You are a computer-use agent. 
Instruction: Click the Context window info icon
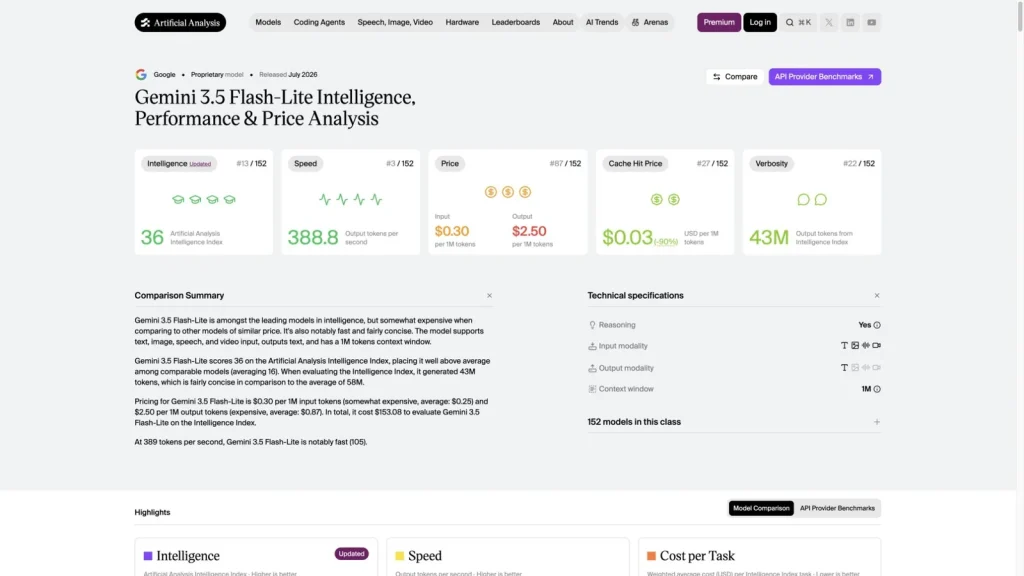tap(877, 389)
